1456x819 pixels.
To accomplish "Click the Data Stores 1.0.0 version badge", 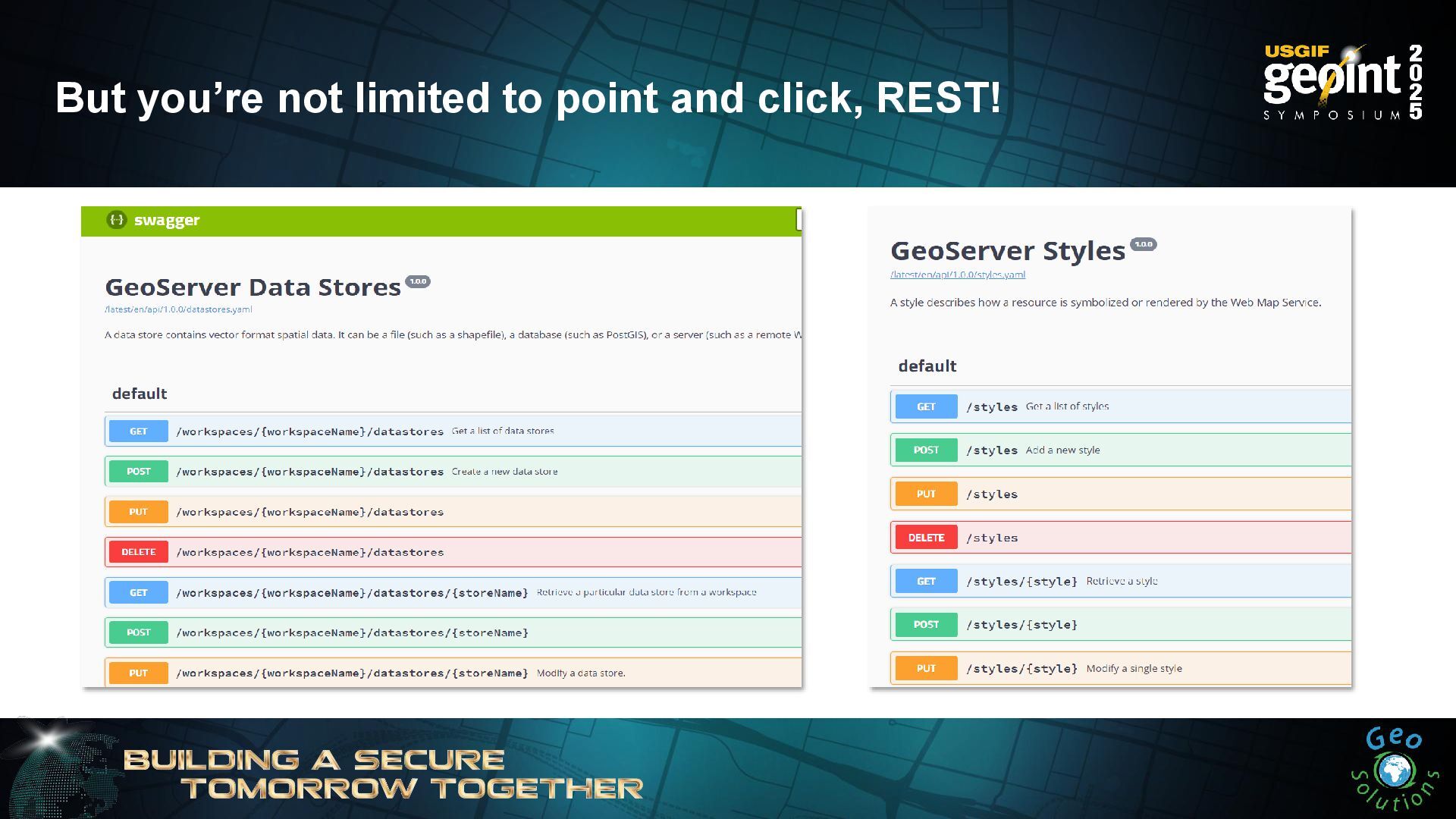I will pos(418,281).
